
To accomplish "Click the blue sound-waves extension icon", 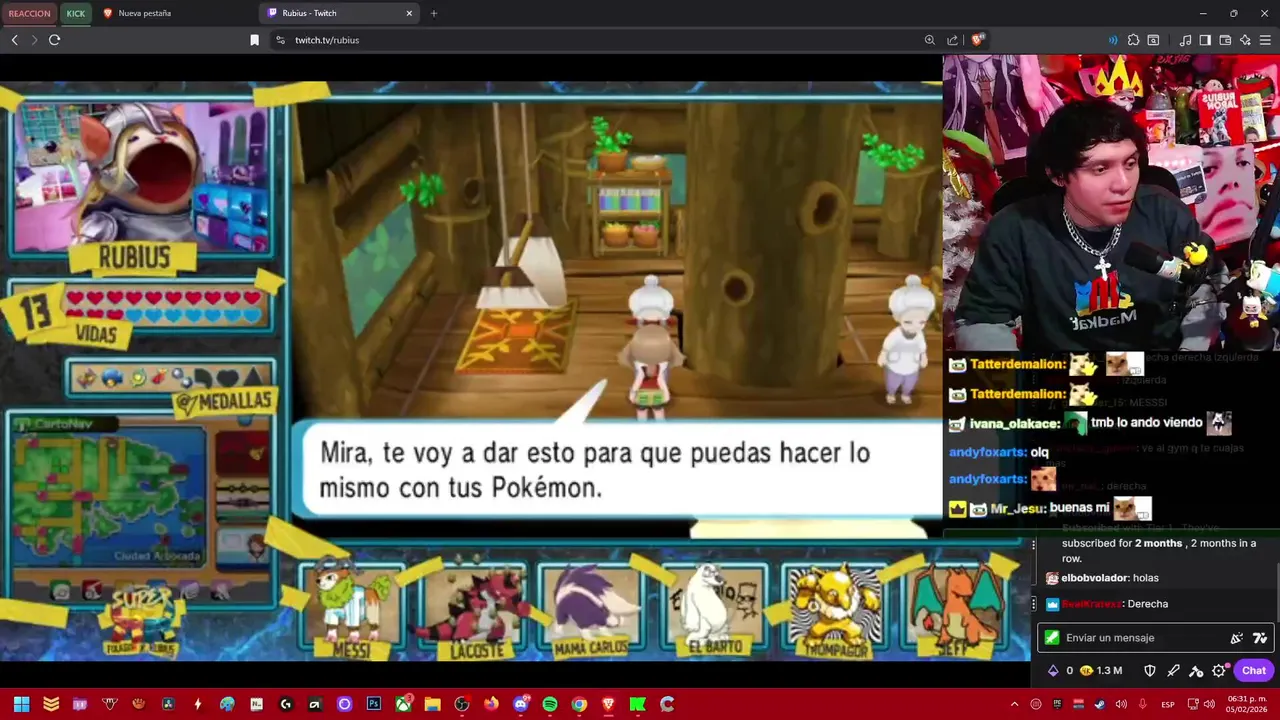I will pos(1113,40).
